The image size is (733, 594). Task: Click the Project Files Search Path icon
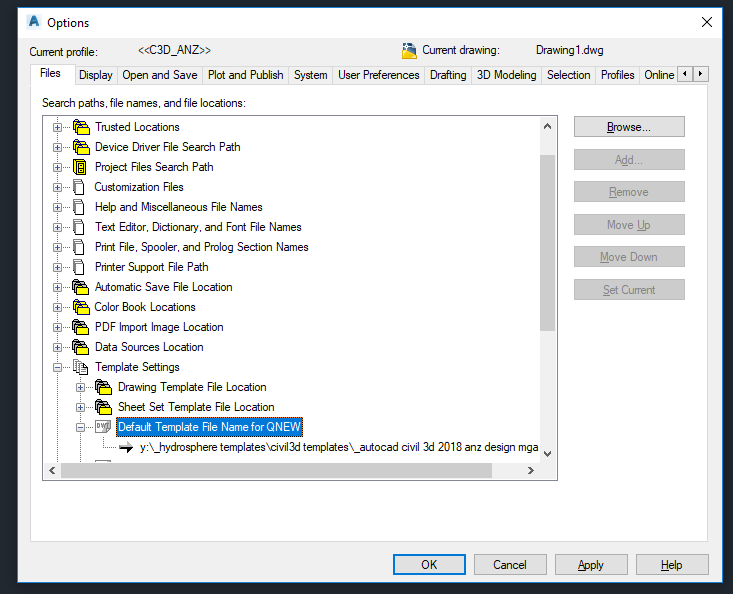(x=80, y=167)
